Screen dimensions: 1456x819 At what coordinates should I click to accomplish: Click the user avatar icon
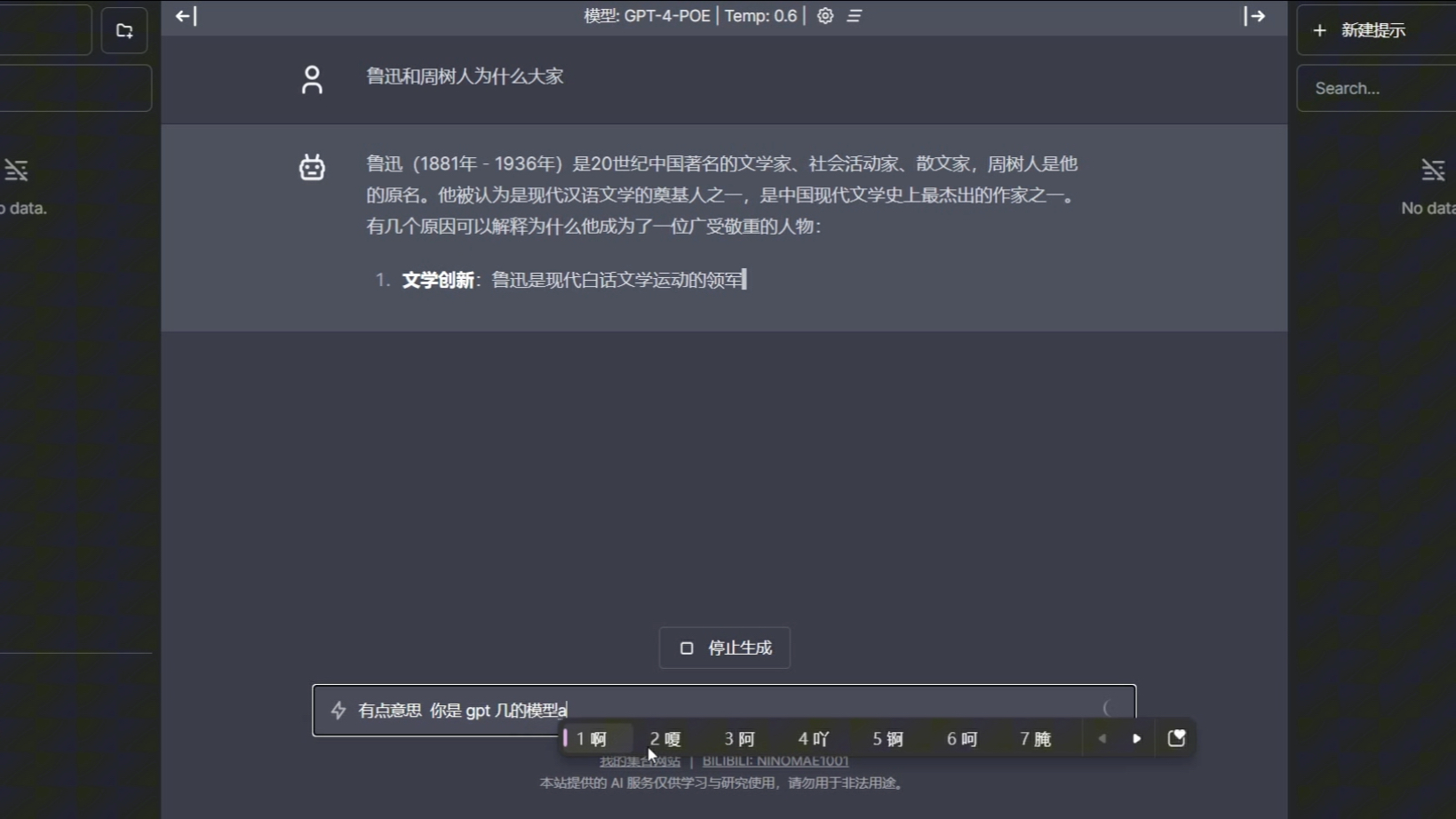[x=312, y=80]
